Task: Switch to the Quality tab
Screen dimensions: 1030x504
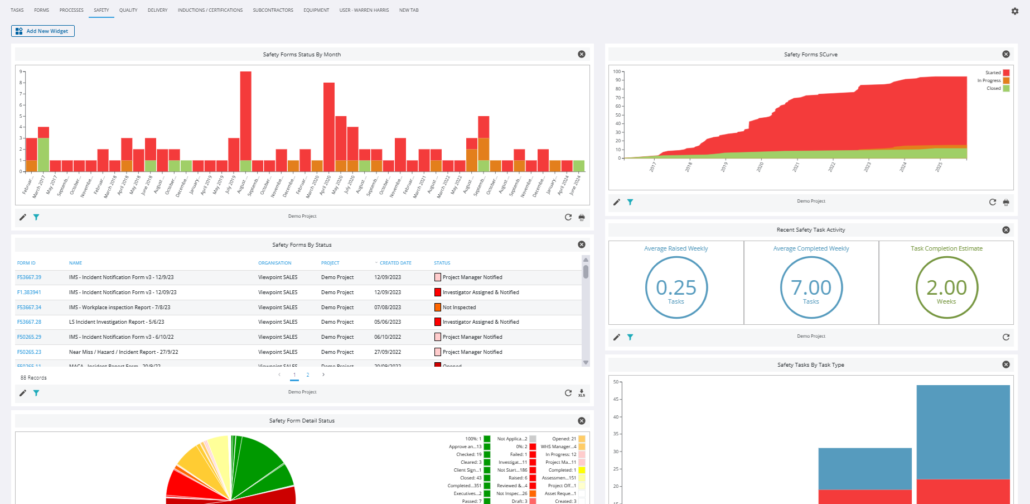Action: 128,9
